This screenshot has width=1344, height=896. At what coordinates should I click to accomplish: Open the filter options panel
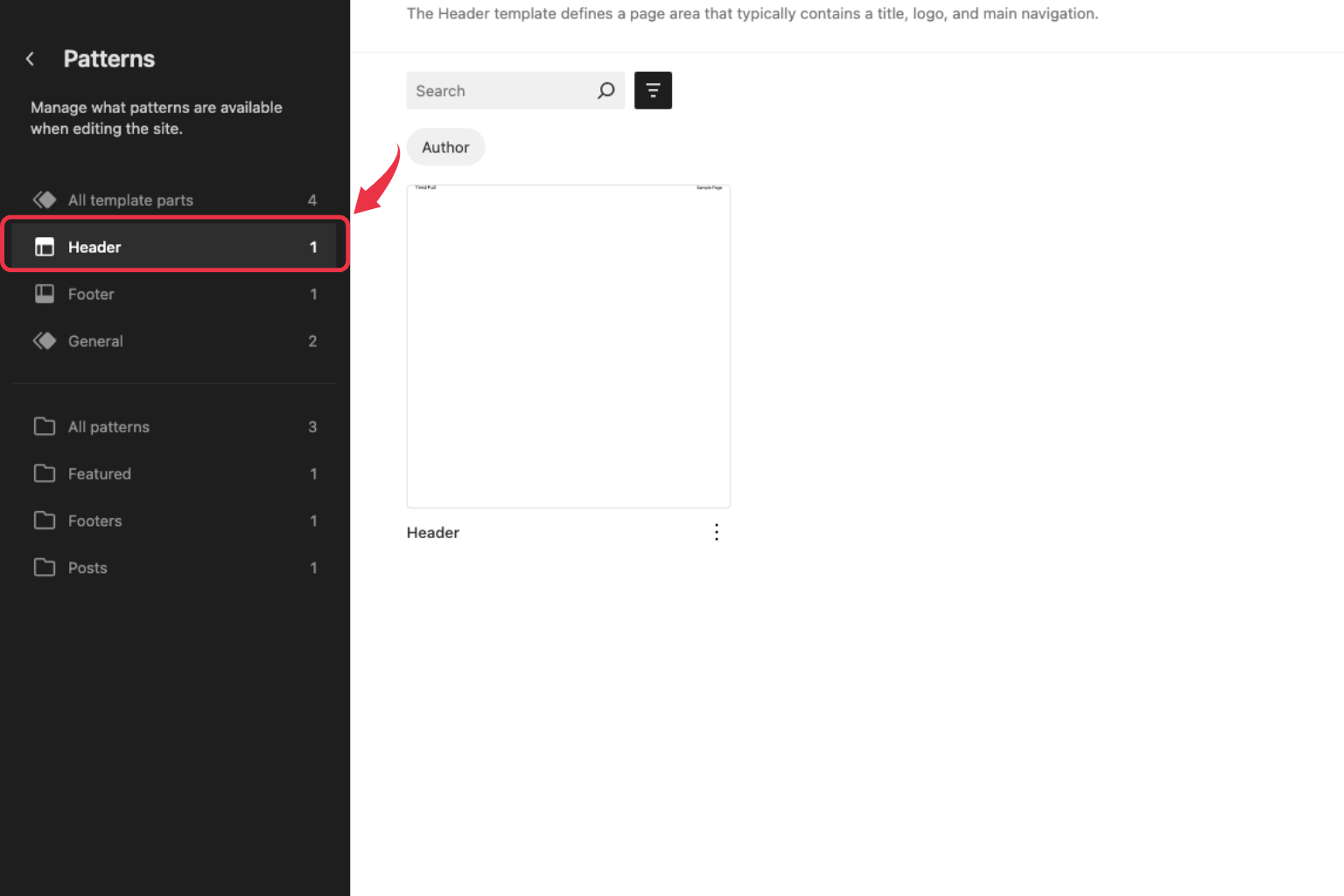click(x=653, y=90)
